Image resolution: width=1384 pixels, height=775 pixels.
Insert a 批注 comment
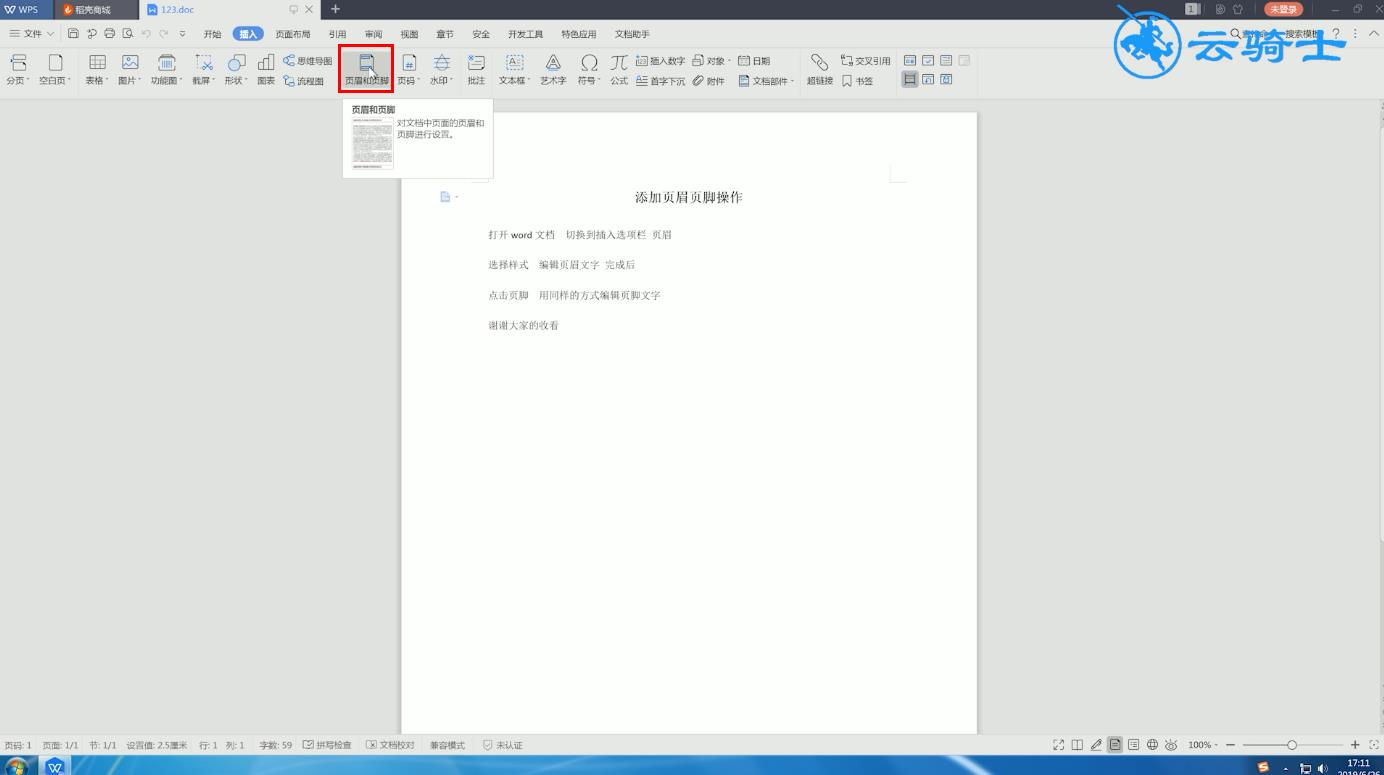[476, 69]
